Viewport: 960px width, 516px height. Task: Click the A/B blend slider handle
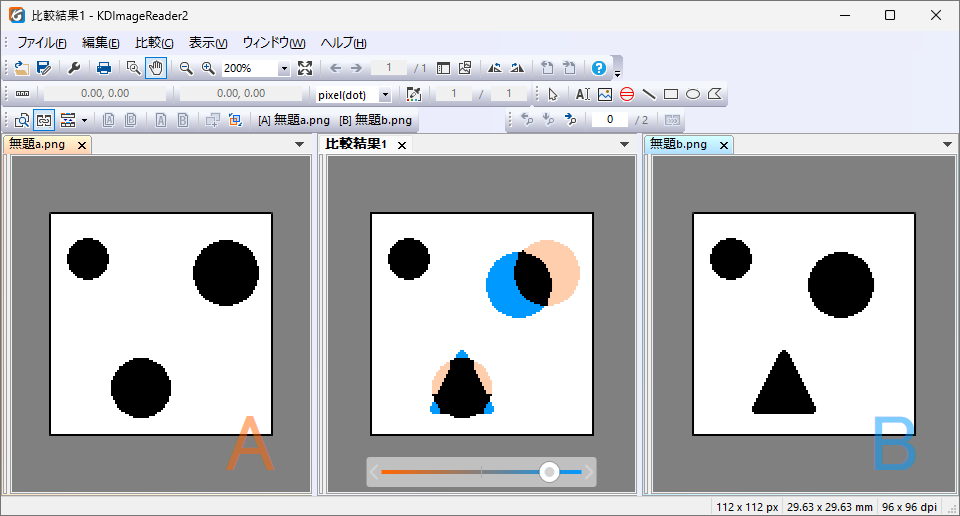click(549, 472)
